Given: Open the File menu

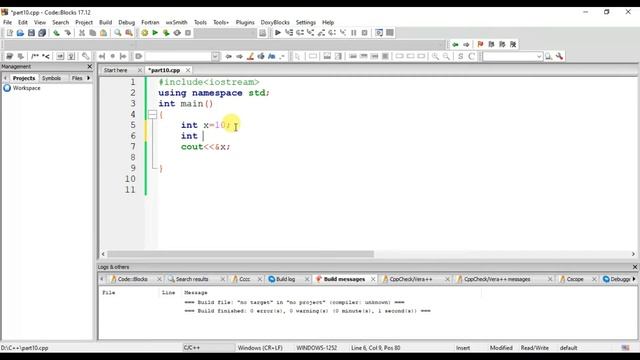Looking at the screenshot, I should [x=7, y=22].
